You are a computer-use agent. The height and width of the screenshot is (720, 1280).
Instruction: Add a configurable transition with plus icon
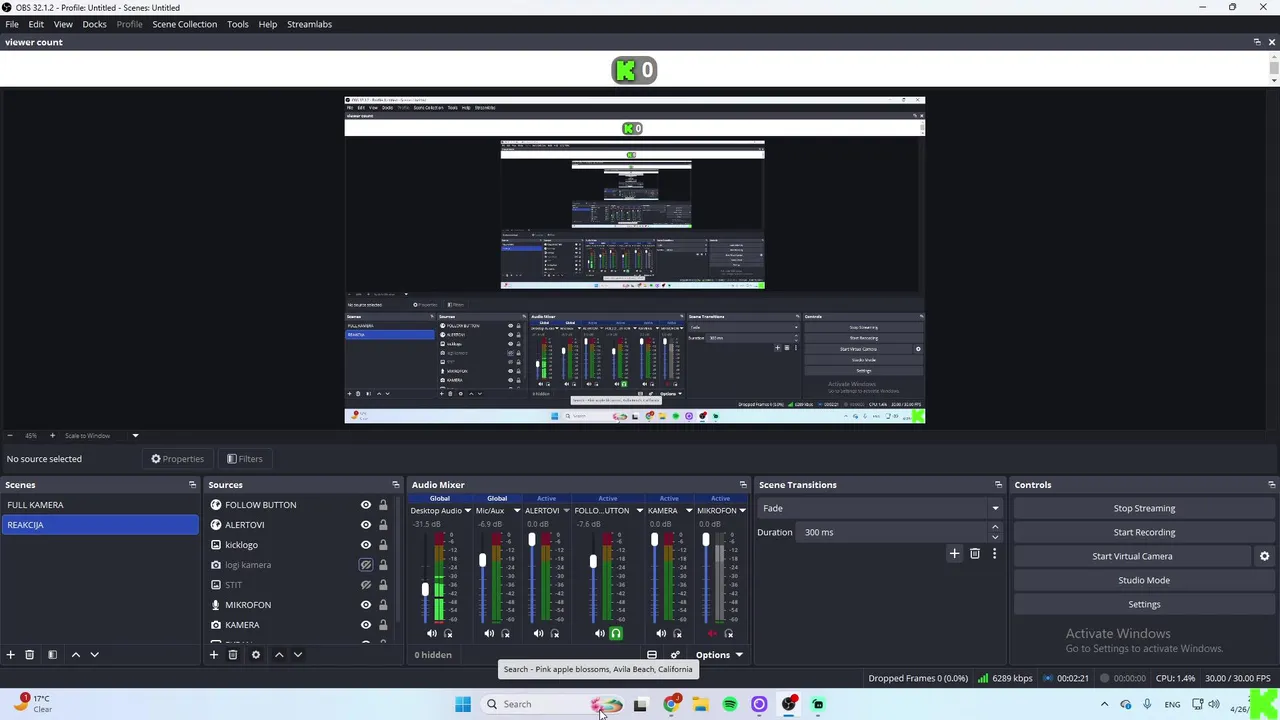954,553
